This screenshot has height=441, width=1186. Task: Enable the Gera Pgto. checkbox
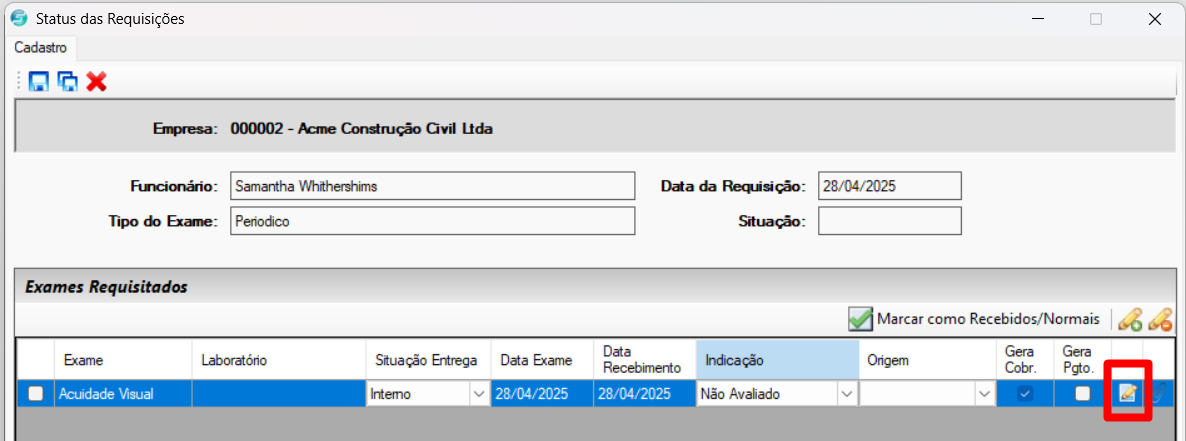(x=1083, y=393)
